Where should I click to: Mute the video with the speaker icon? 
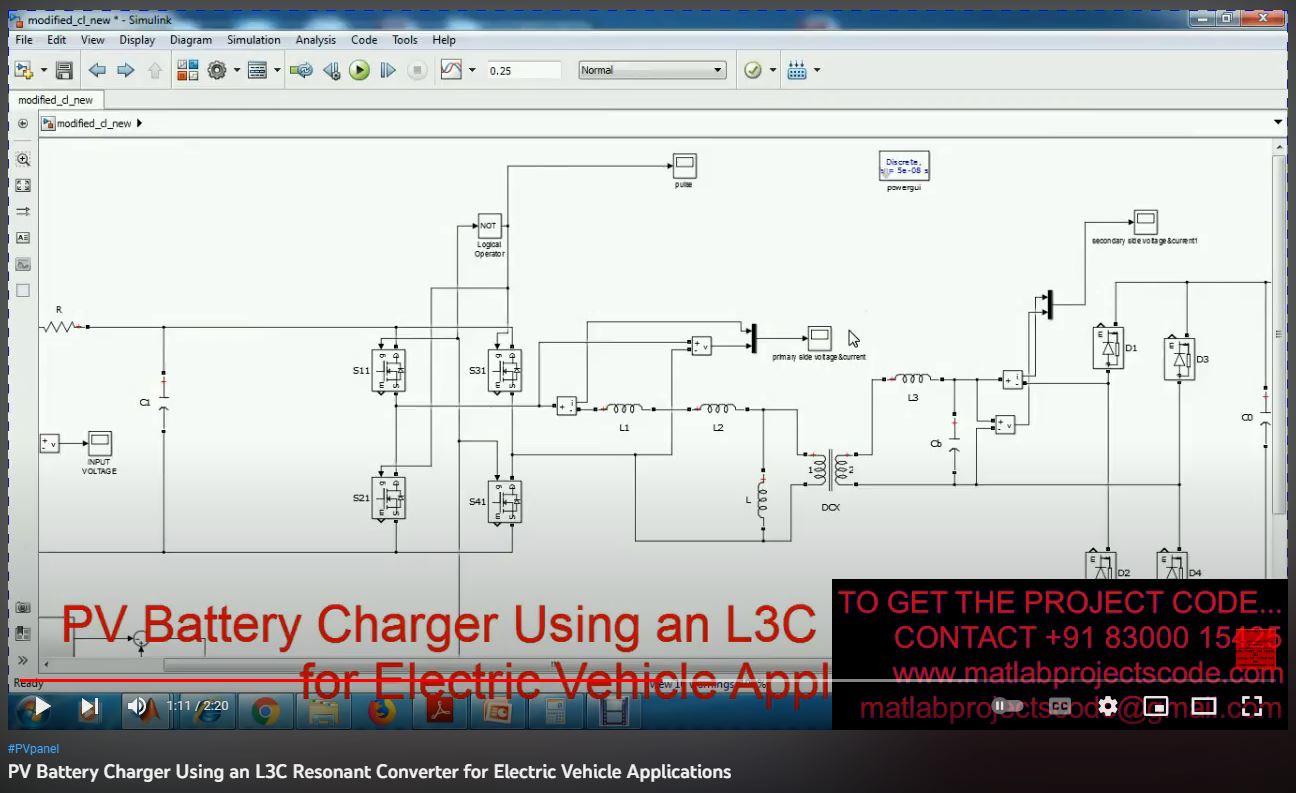[x=138, y=706]
